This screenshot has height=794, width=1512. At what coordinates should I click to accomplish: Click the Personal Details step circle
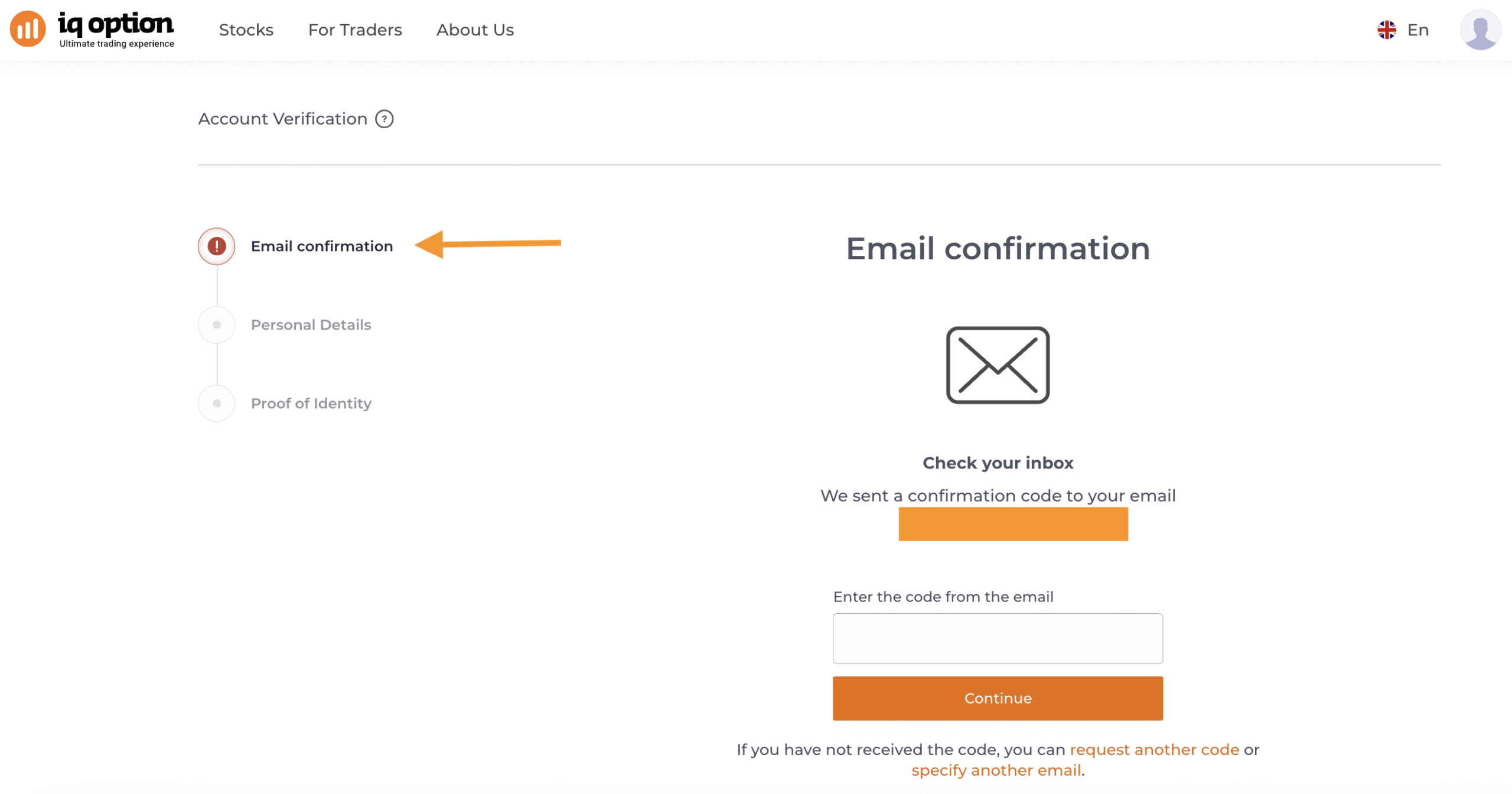pyautogui.click(x=217, y=325)
